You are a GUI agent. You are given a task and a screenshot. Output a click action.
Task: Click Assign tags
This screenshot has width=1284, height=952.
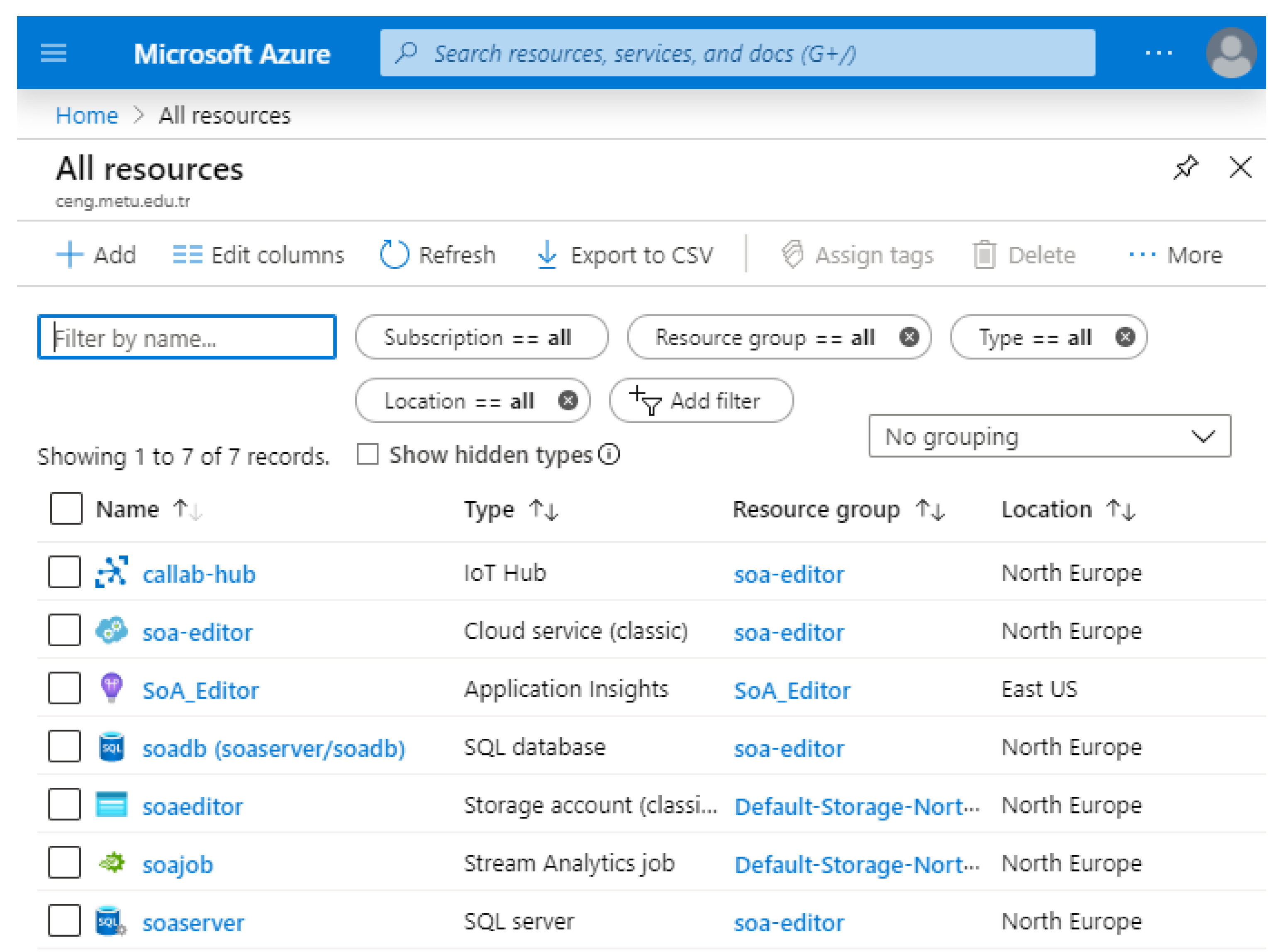857,255
